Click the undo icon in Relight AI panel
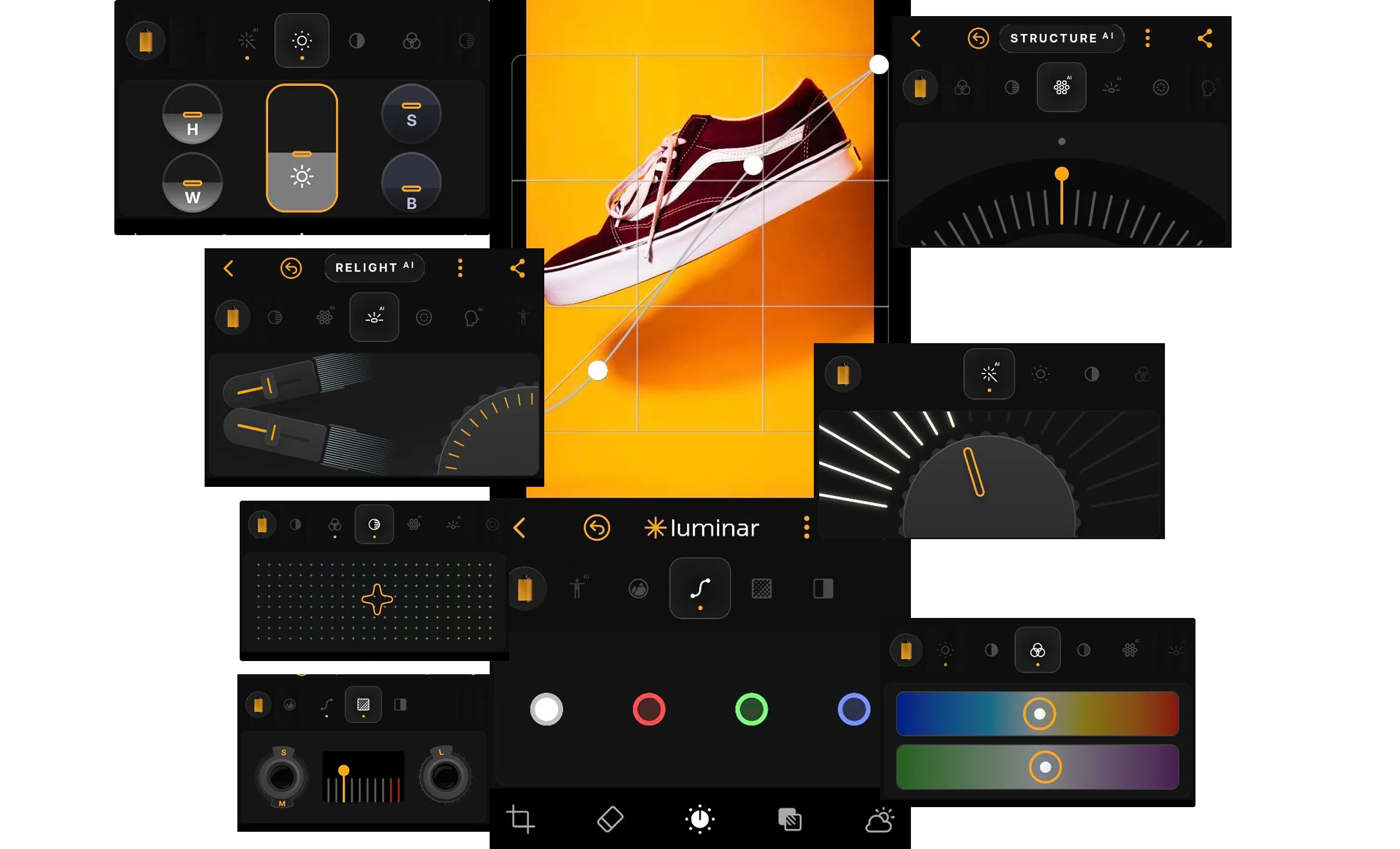Image resolution: width=1400 pixels, height=849 pixels. point(291,268)
